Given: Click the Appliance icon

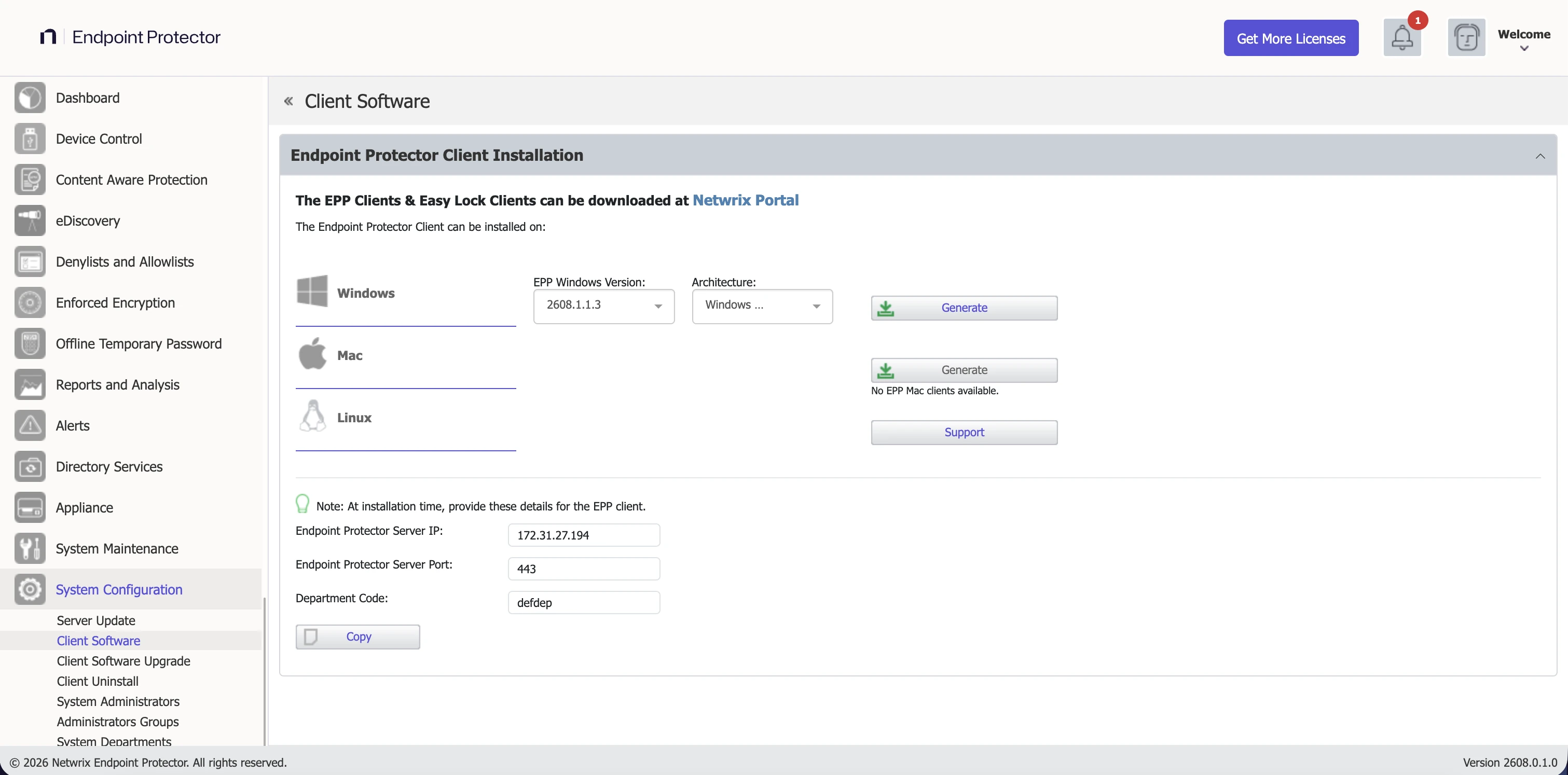Looking at the screenshot, I should [x=30, y=508].
